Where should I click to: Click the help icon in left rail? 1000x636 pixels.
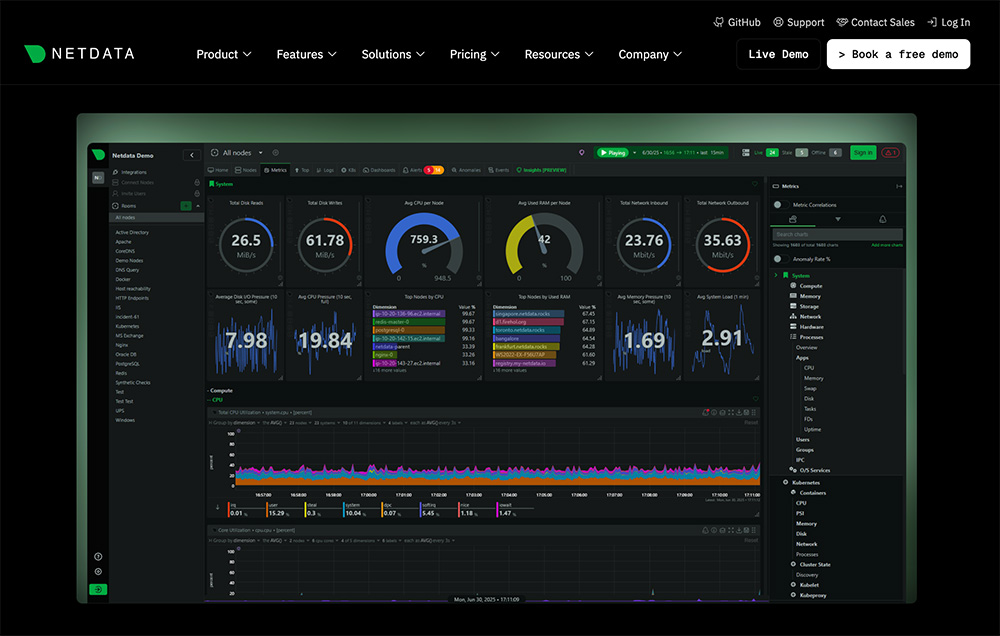point(98,556)
